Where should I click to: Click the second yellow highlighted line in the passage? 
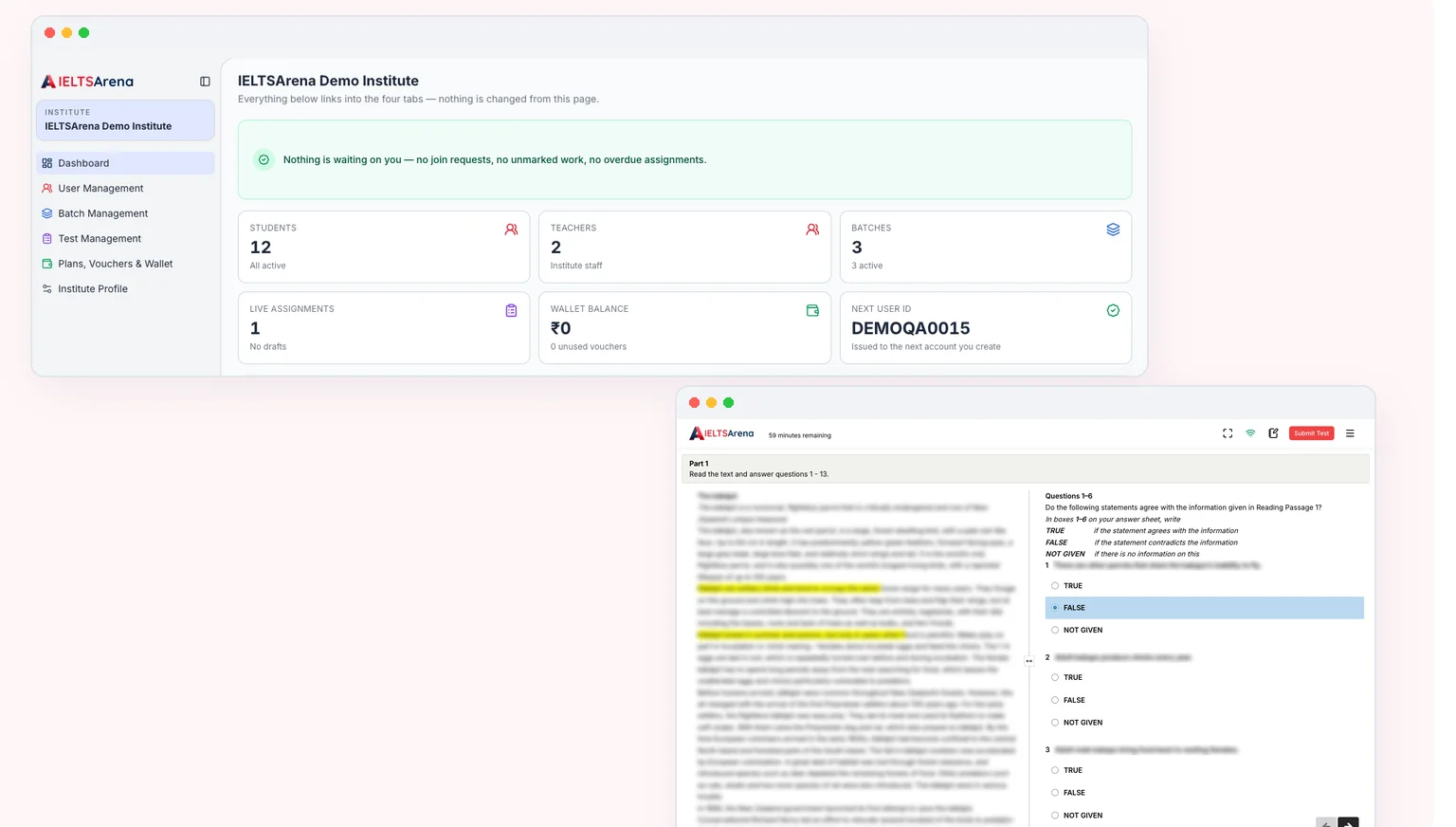(x=802, y=634)
